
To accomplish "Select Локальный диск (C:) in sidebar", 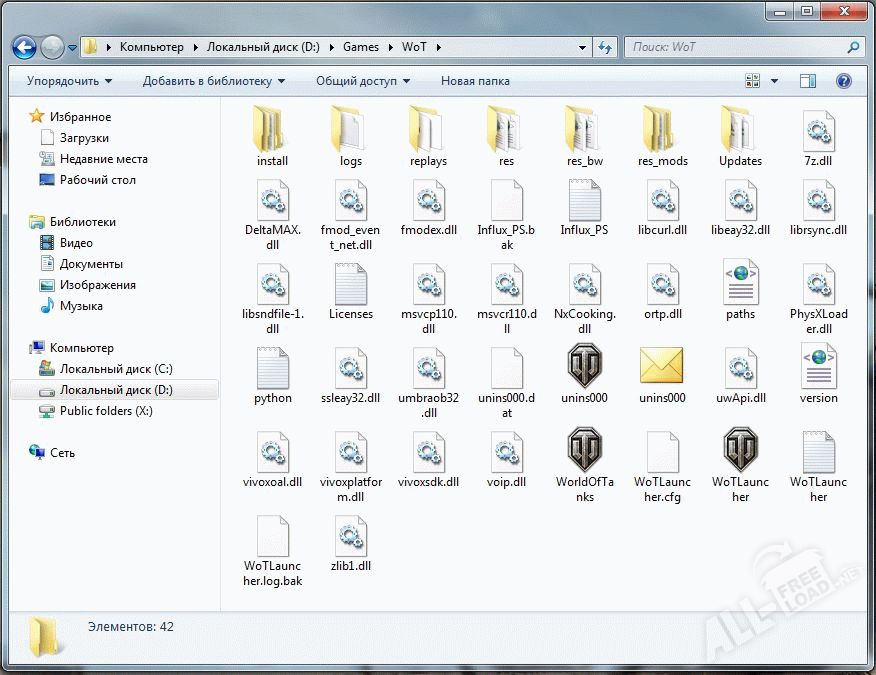I will (x=115, y=369).
